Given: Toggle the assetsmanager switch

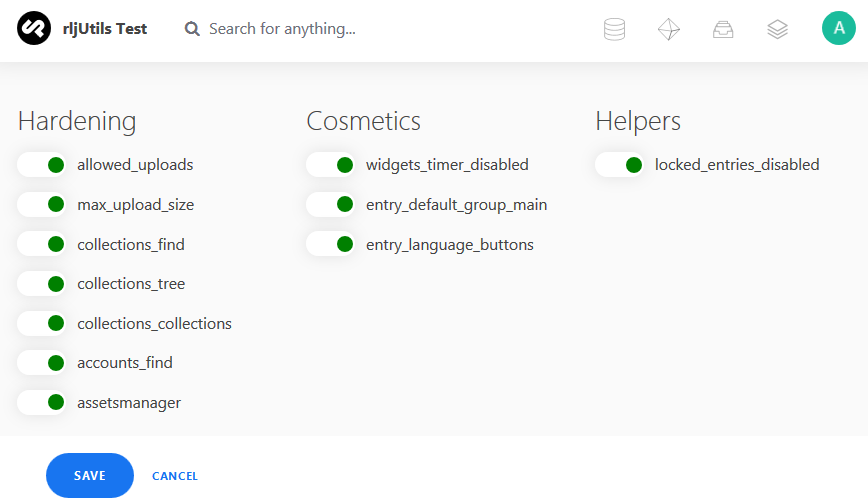Looking at the screenshot, I should (42, 403).
